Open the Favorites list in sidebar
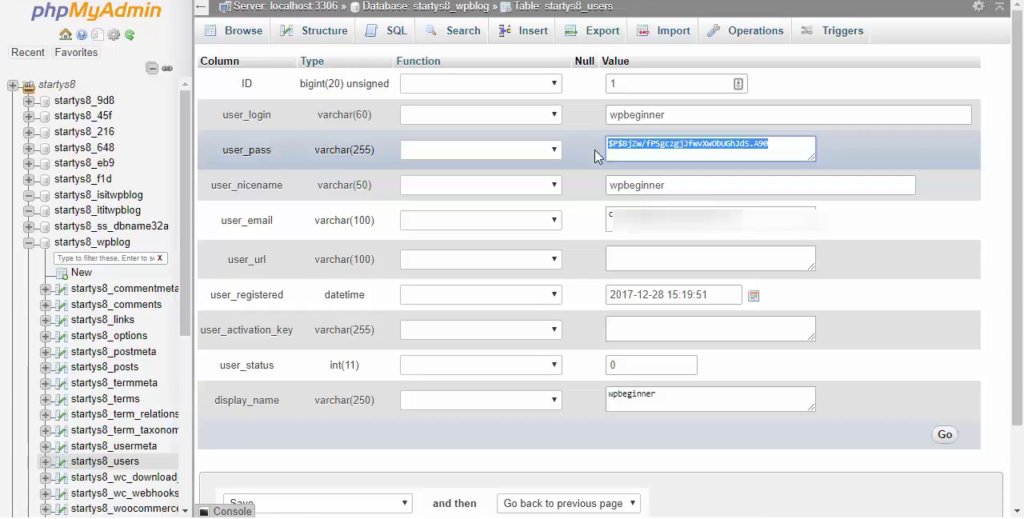The height and width of the screenshot is (519, 1024). click(77, 52)
